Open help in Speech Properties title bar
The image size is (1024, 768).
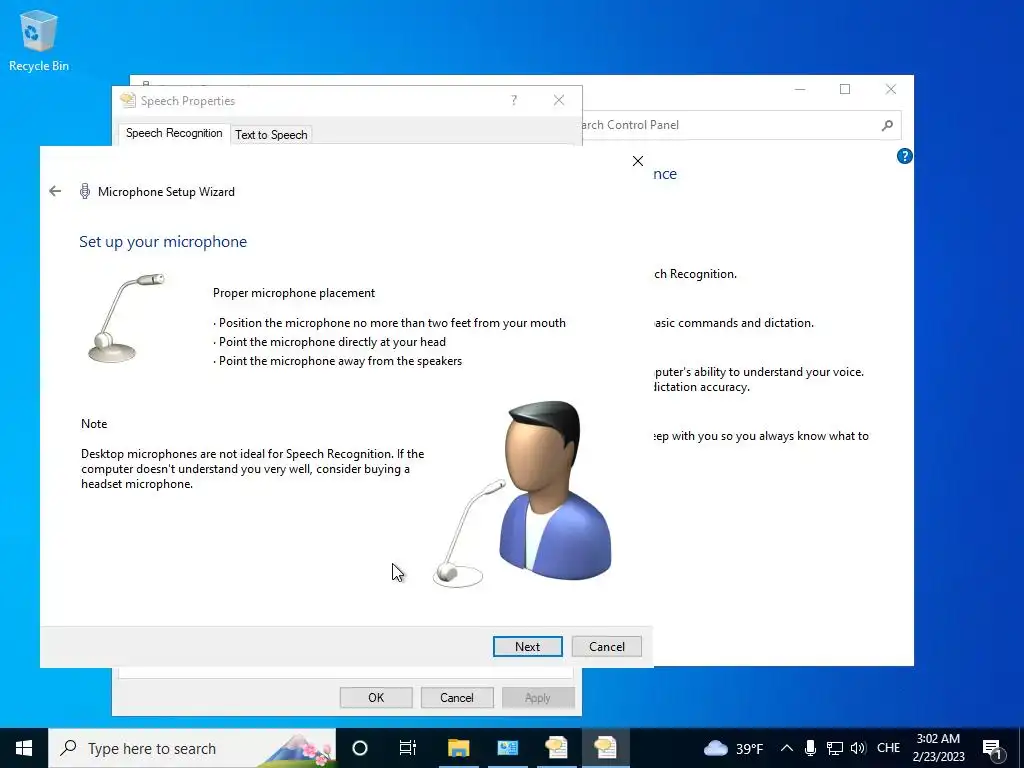pos(514,100)
